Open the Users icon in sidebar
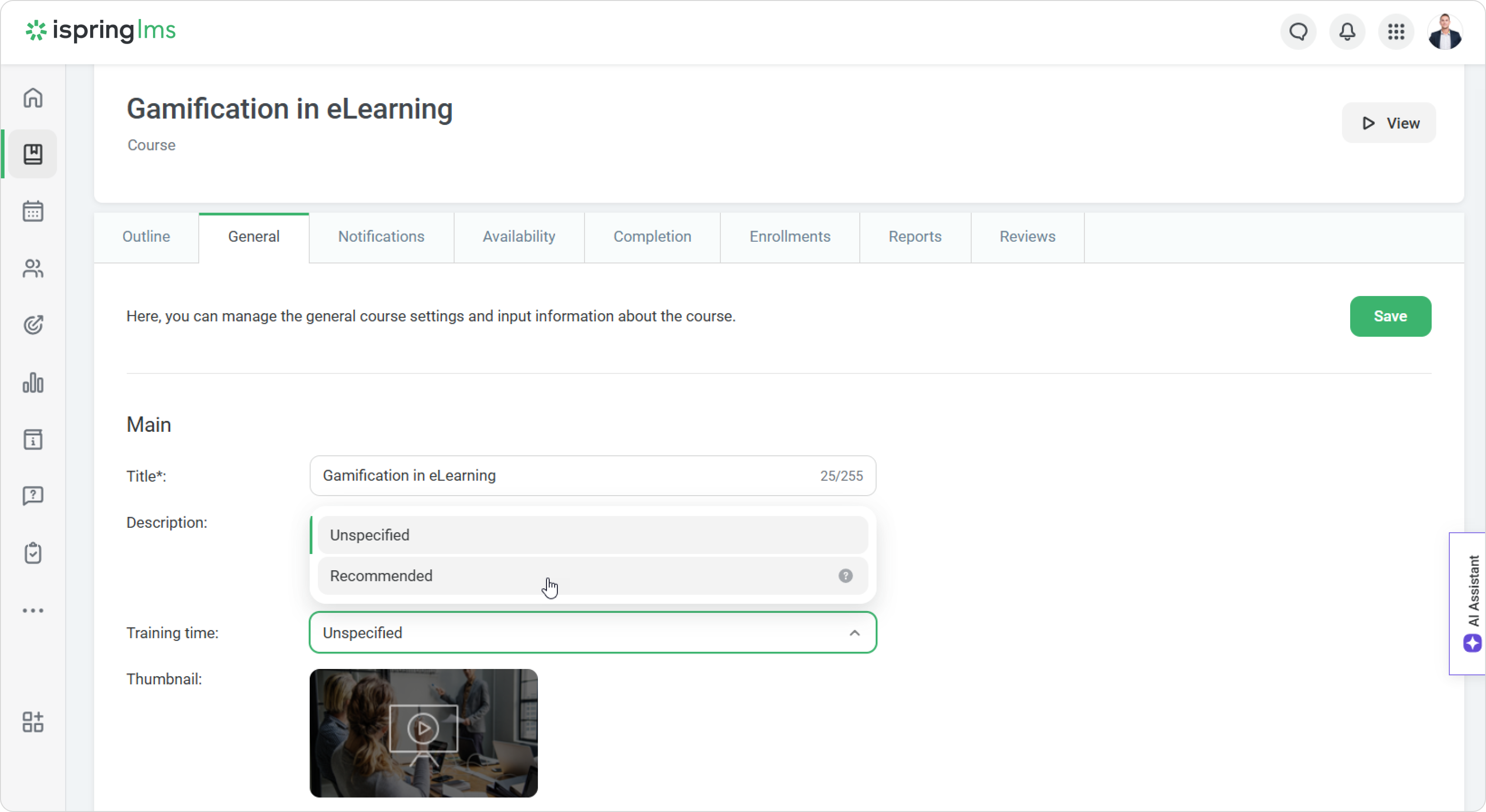Image resolution: width=1486 pixels, height=812 pixels. point(33,268)
